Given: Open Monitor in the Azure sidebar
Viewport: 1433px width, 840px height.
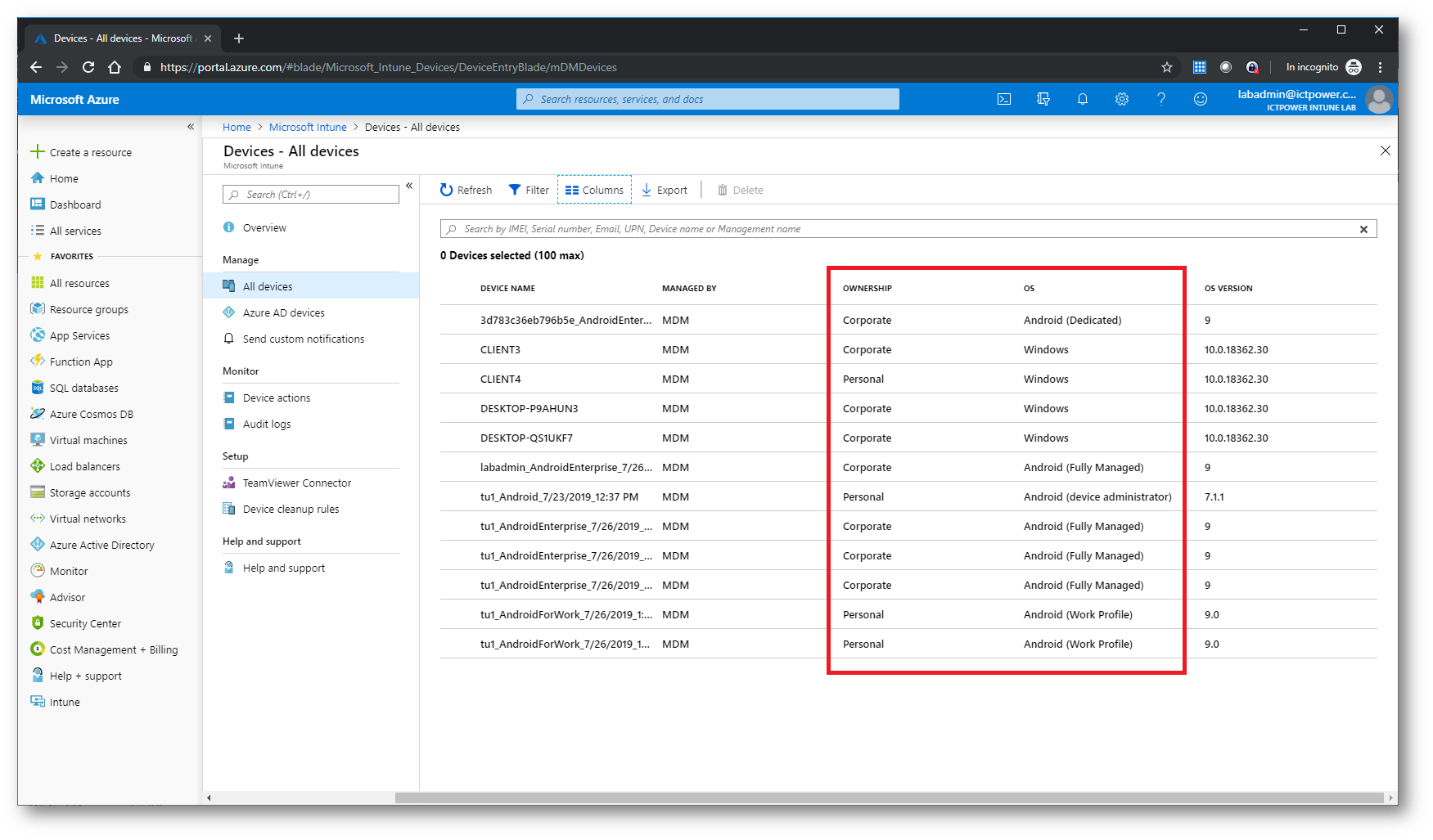Looking at the screenshot, I should [x=60, y=571].
